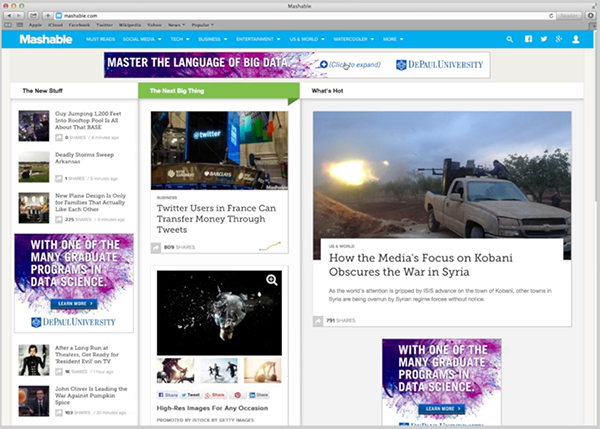Screen dimensions: 600x429
Task: Open the Twitter bookmark in bookmarks bar
Action: (x=104, y=25)
